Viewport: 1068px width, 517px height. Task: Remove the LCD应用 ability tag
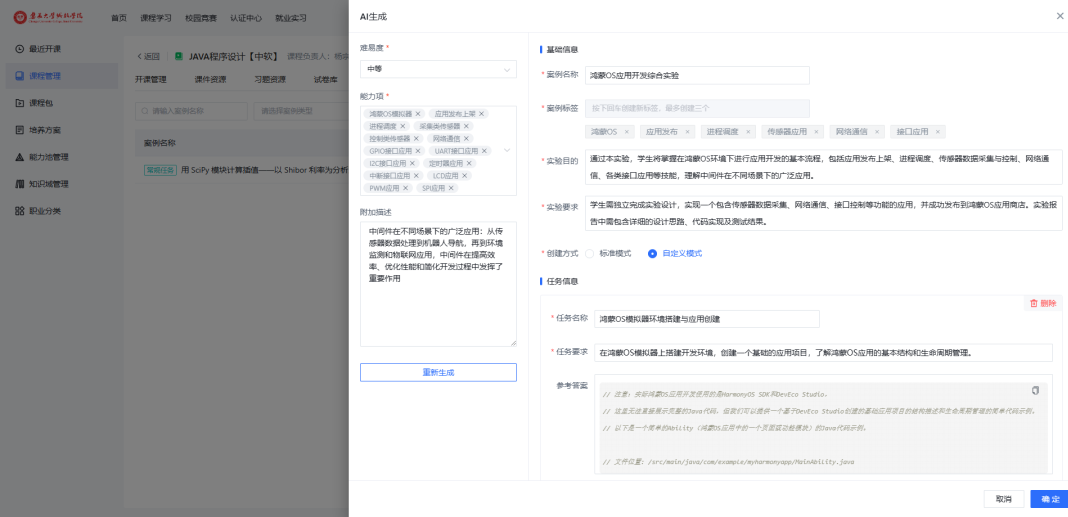(465, 176)
